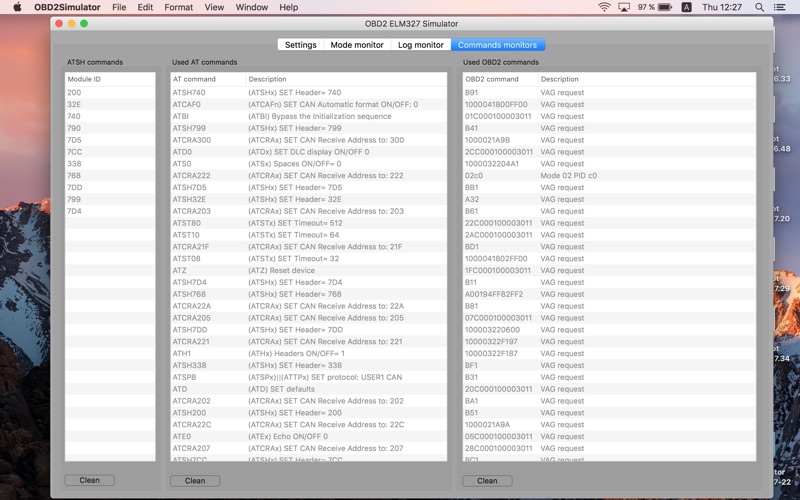This screenshot has width=800, height=500.
Task: Select the 10000322F197 command row
Action: tap(609, 341)
